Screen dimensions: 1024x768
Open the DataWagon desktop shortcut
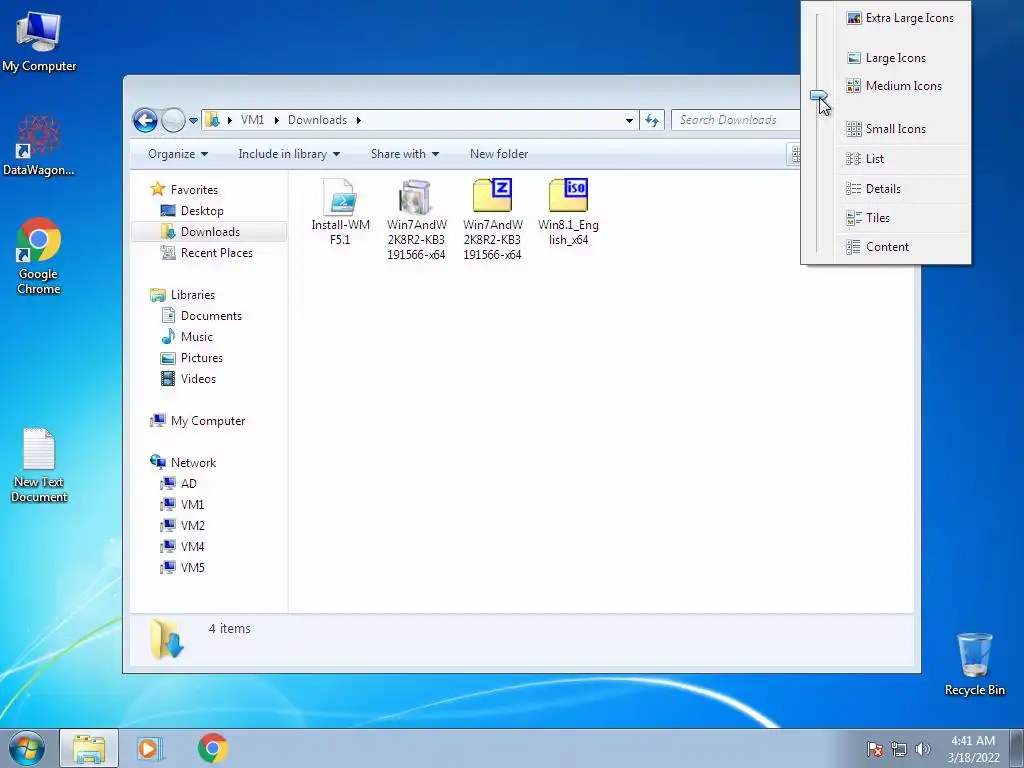(x=39, y=145)
